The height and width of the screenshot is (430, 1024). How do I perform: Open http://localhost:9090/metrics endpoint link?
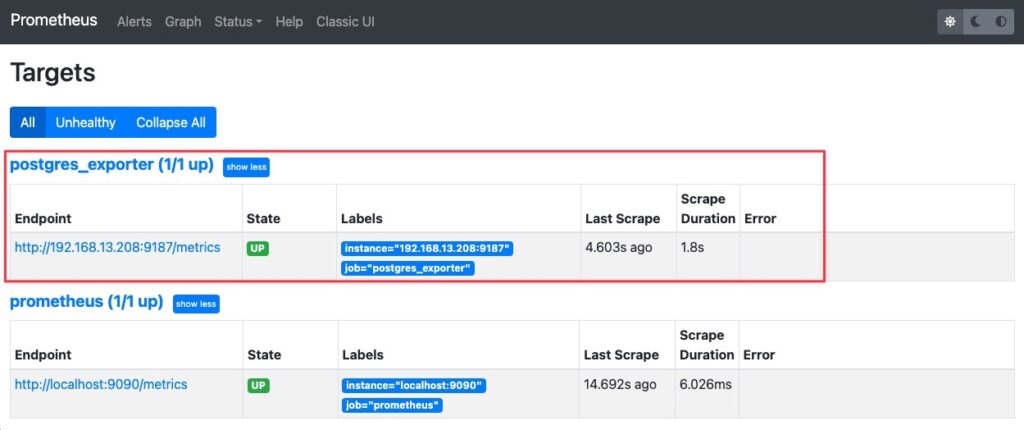click(101, 384)
